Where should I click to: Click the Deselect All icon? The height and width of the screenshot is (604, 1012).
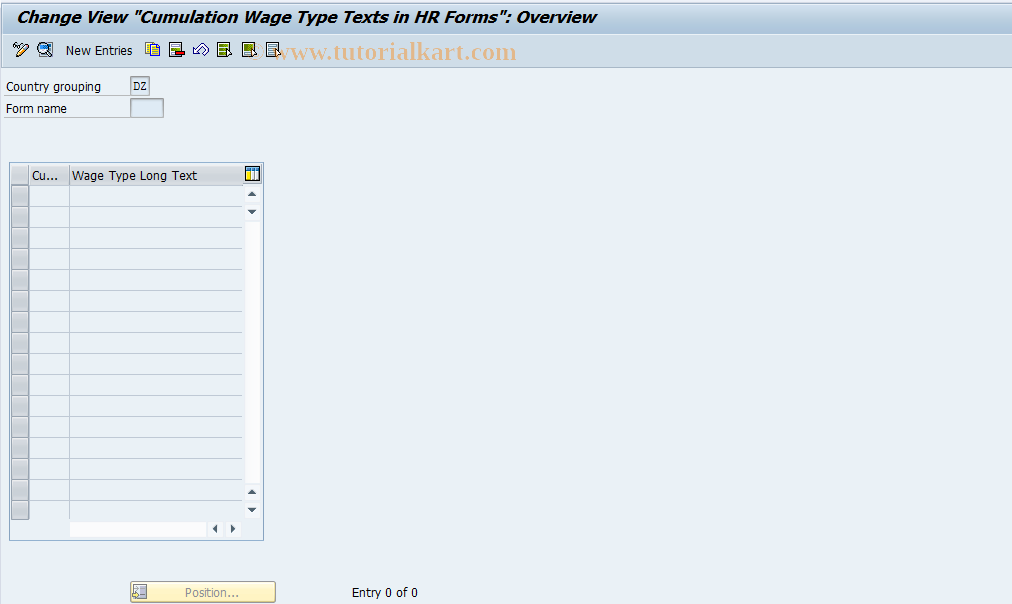click(273, 50)
